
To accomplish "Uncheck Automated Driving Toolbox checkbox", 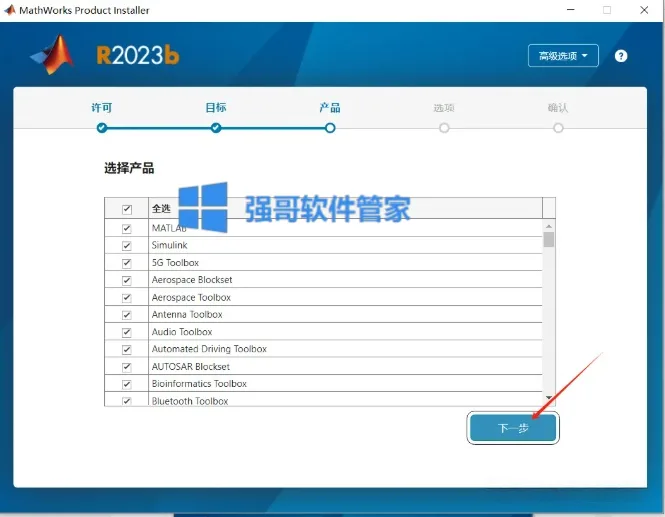I will tap(126, 349).
